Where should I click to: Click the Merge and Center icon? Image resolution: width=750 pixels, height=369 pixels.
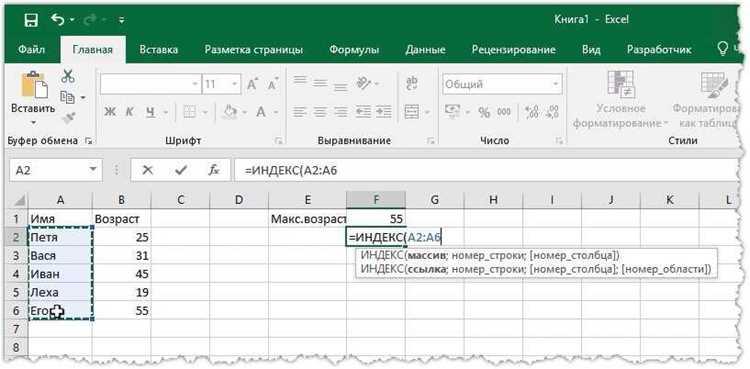pyautogui.click(x=412, y=112)
